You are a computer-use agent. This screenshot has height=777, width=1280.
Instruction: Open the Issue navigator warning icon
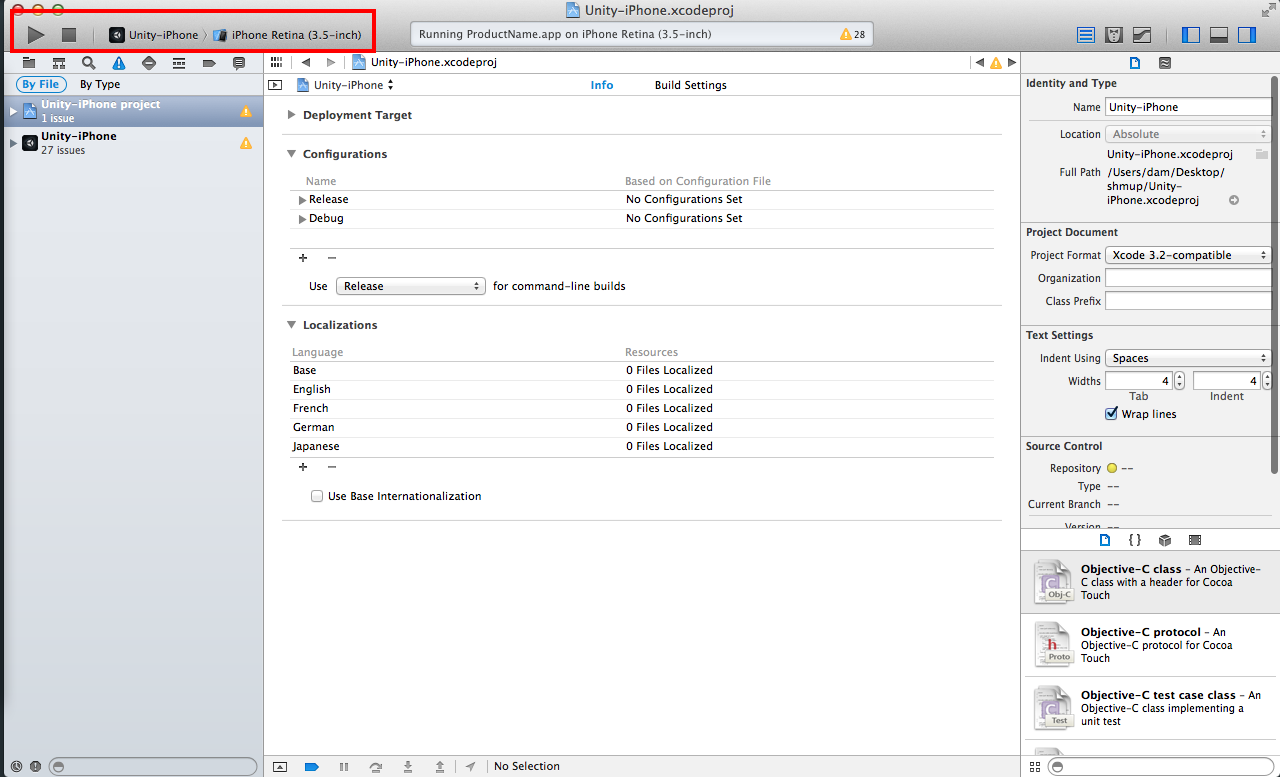(119, 63)
